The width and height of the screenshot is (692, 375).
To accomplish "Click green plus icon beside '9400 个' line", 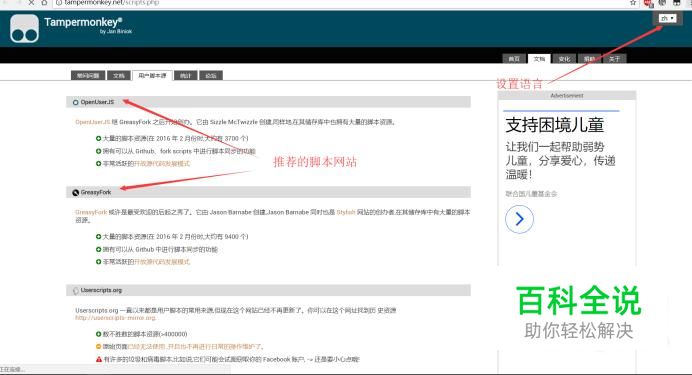I will [x=98, y=237].
